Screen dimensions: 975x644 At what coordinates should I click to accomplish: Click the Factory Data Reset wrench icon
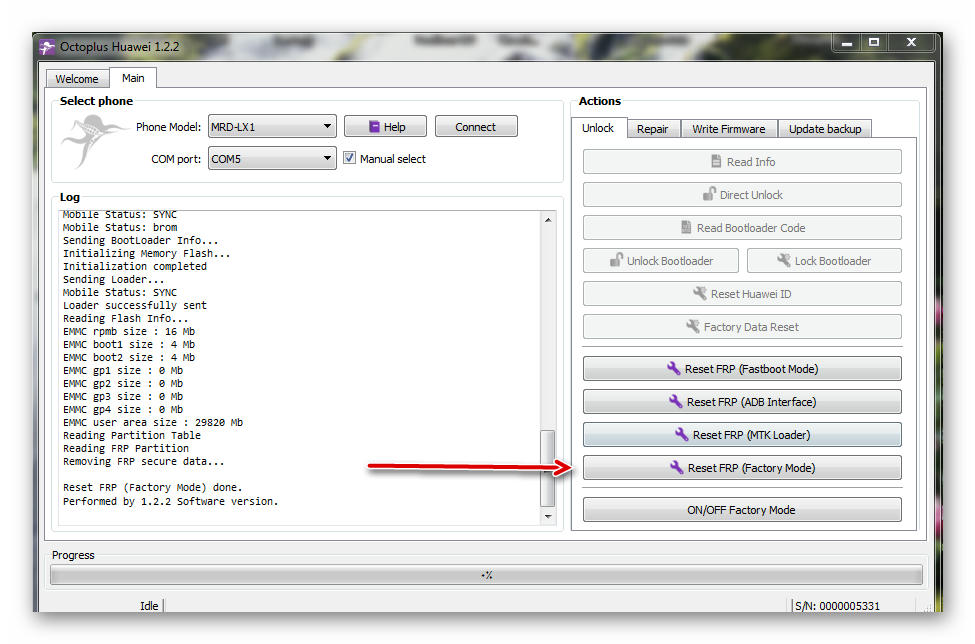coord(693,326)
